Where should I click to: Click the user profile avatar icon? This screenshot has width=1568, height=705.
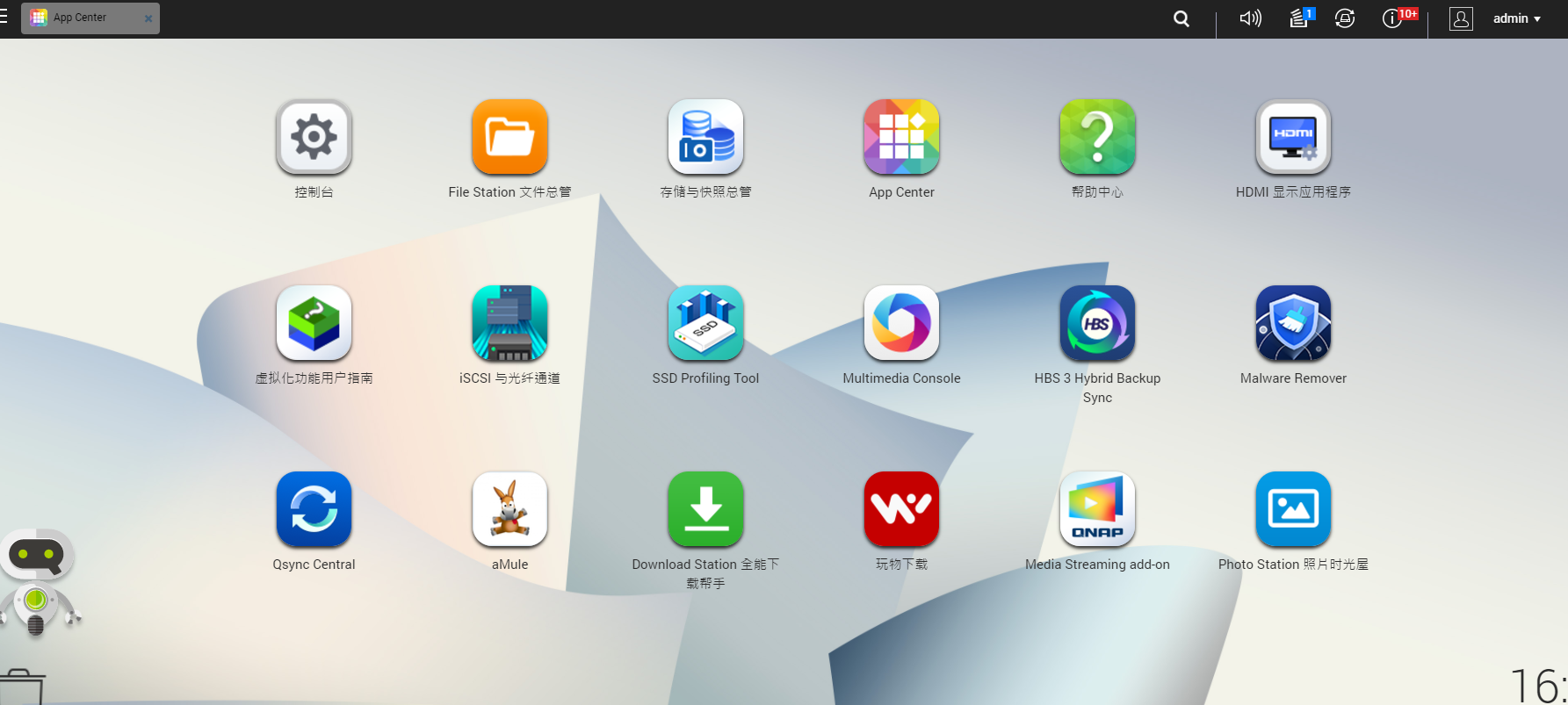(x=1461, y=18)
